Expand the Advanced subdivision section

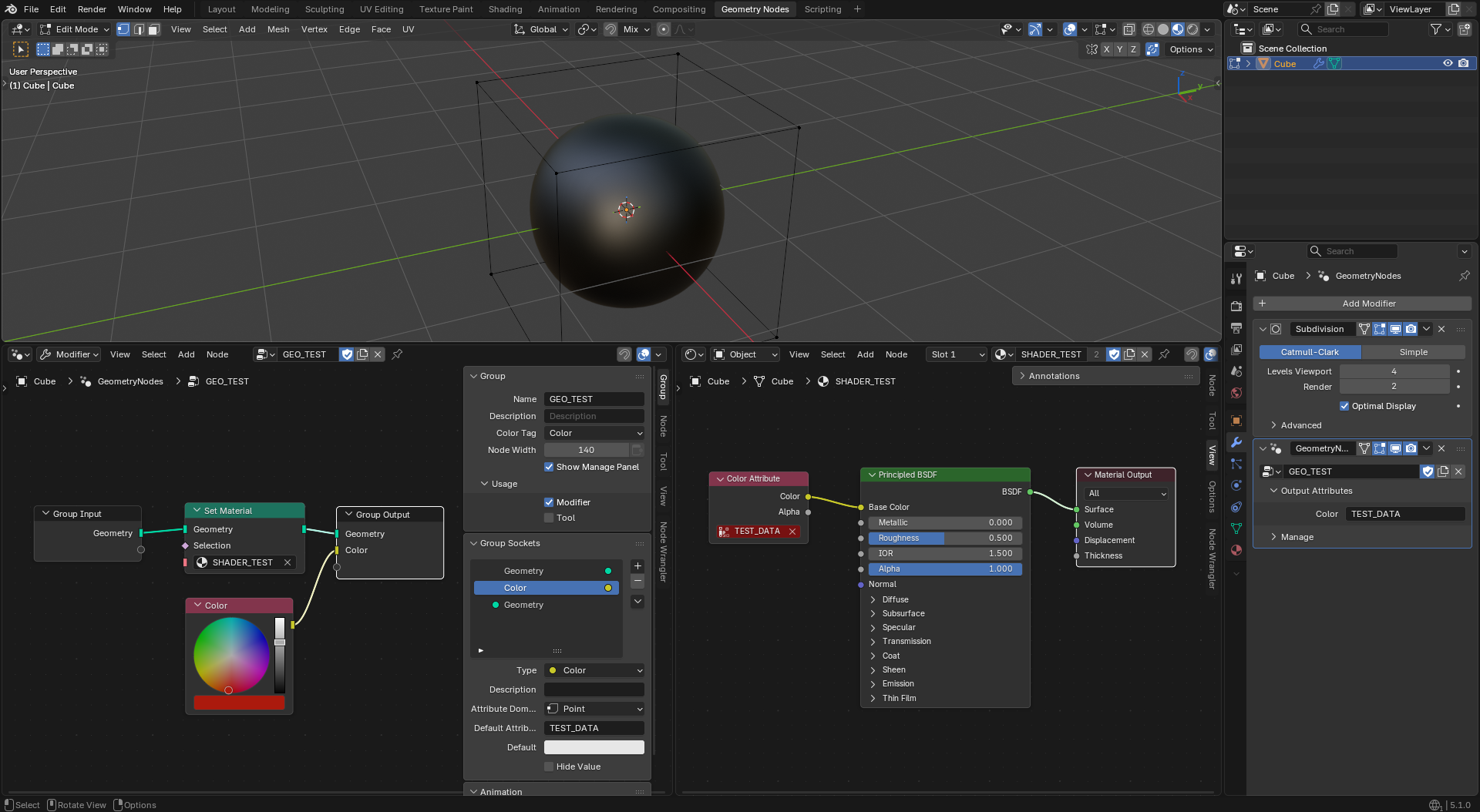coord(1300,425)
